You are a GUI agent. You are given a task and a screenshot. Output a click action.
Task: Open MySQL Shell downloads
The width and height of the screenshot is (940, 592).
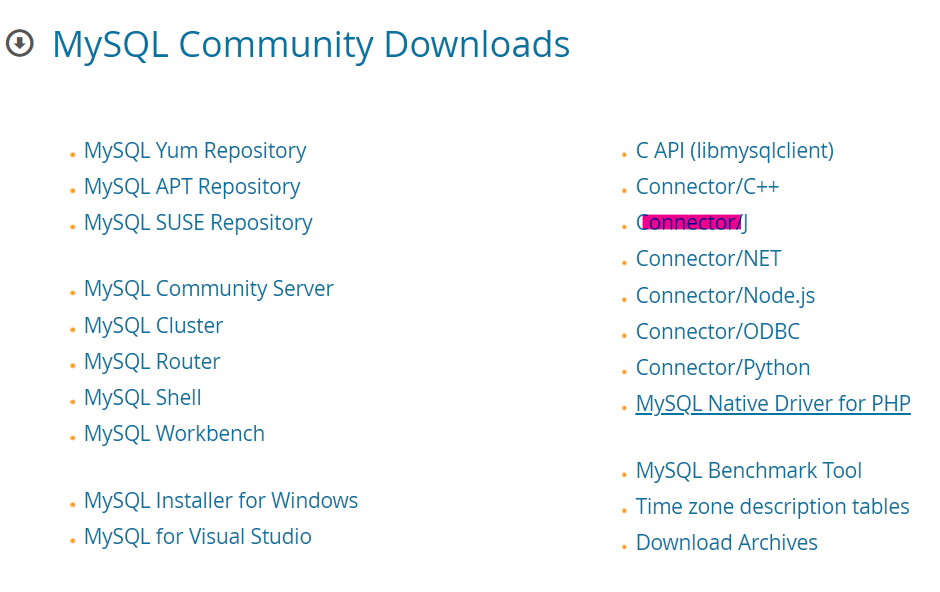pos(143,397)
